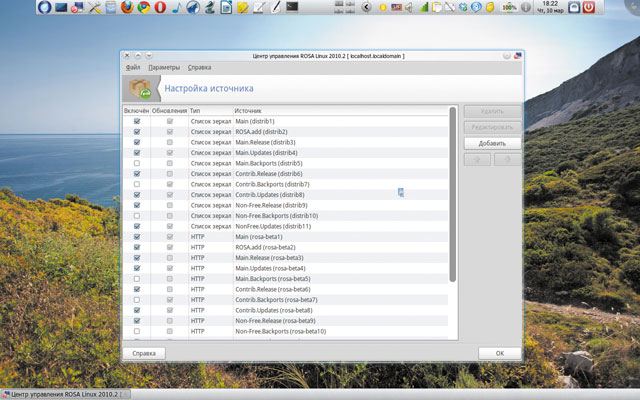Image resolution: width=640 pixels, height=400 pixels.
Task: Click the Удалить button
Action: coord(492,111)
